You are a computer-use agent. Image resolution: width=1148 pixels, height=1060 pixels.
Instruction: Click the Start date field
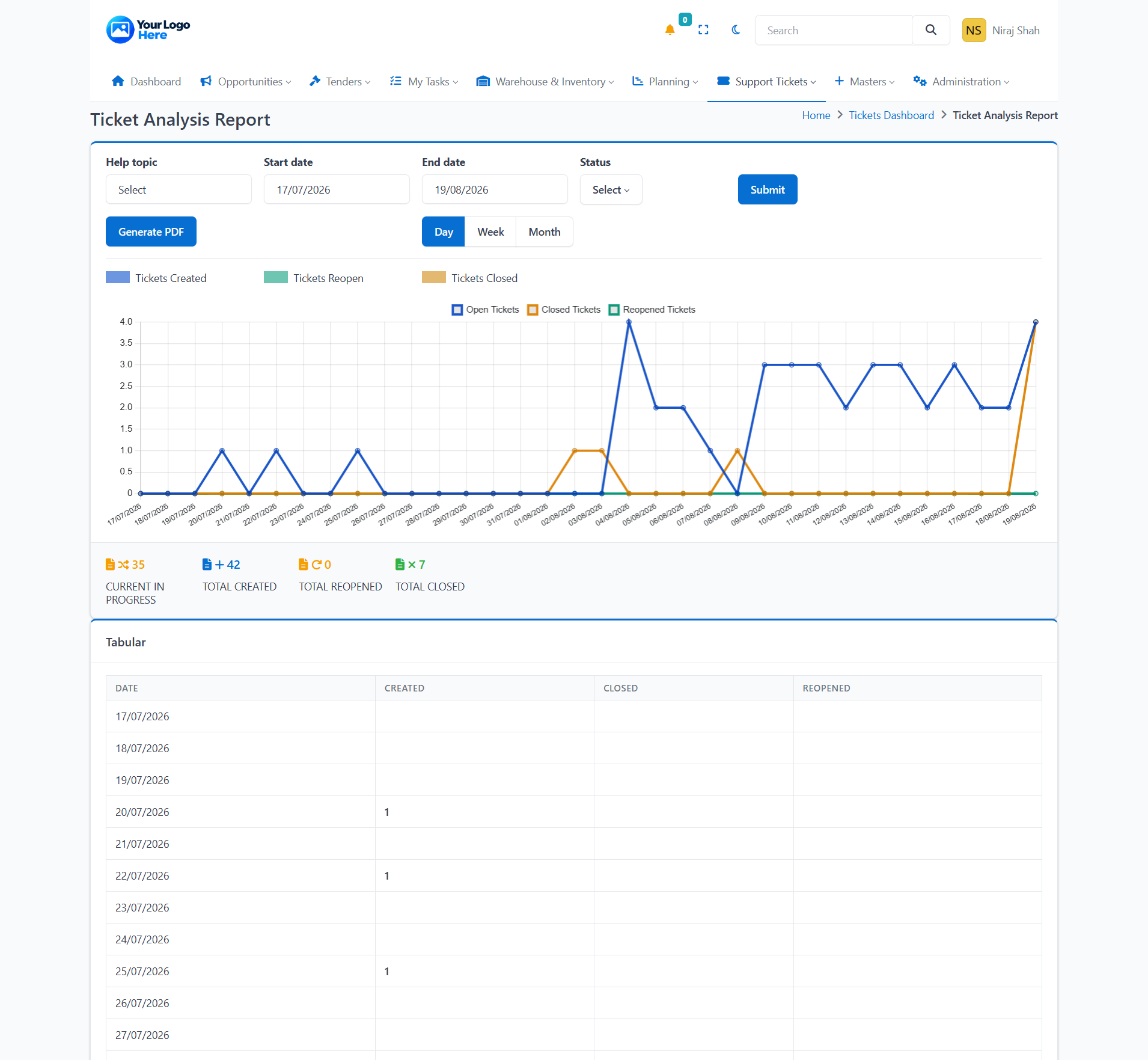click(337, 189)
